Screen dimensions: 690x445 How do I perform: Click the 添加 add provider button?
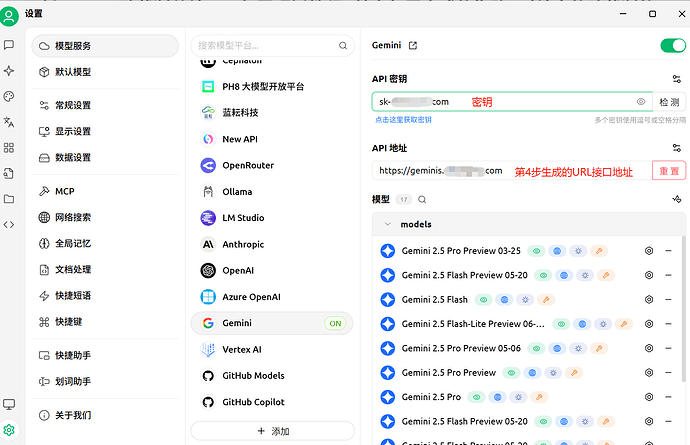click(x=273, y=431)
